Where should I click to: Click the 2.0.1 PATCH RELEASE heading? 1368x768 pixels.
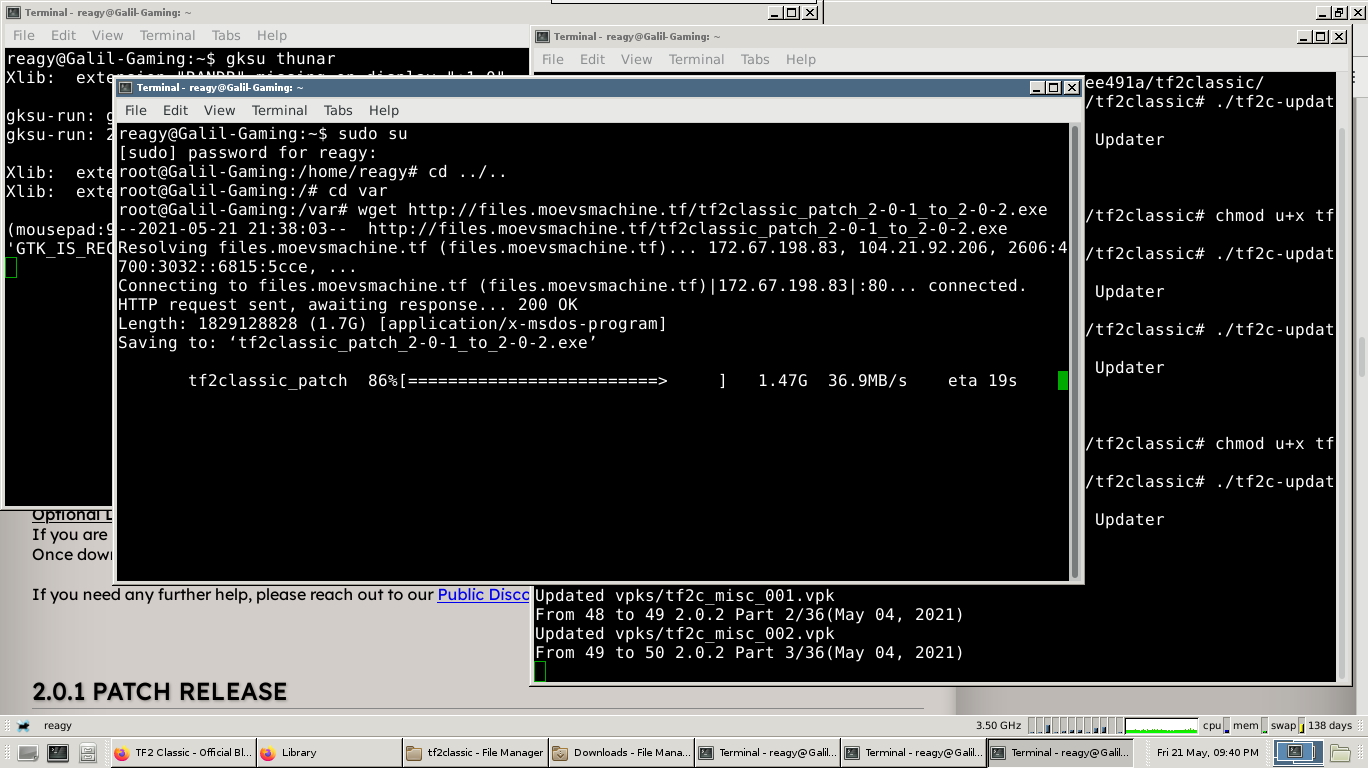(160, 692)
